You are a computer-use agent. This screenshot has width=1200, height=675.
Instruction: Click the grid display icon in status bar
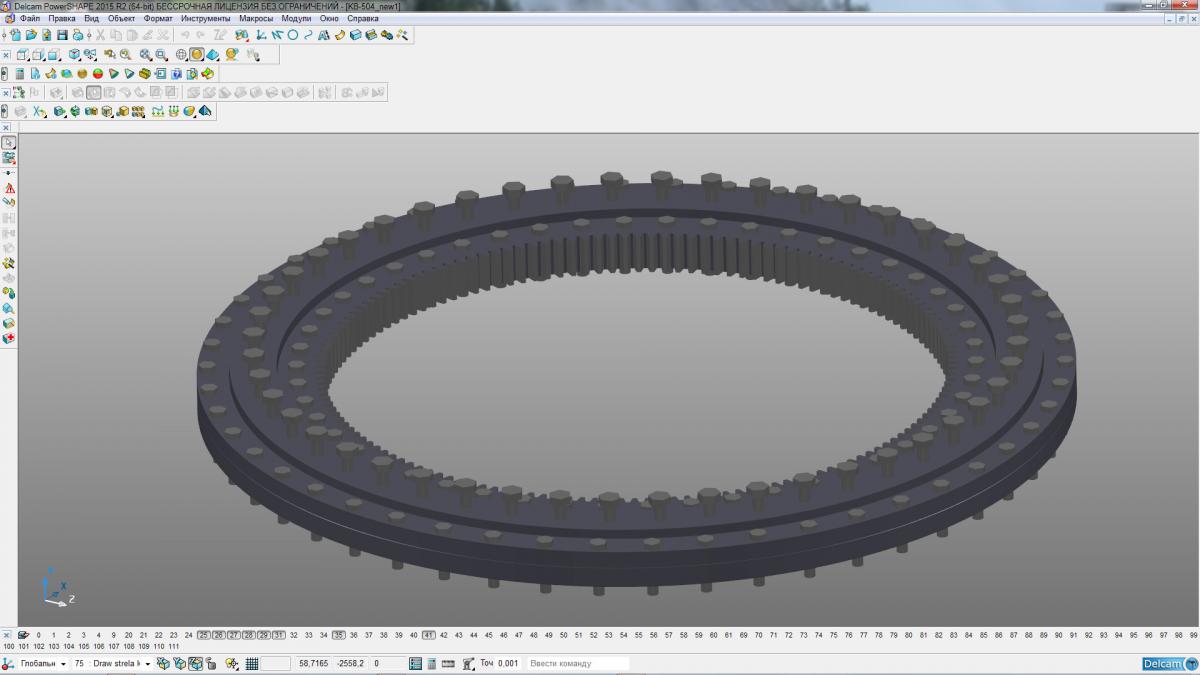[252, 663]
